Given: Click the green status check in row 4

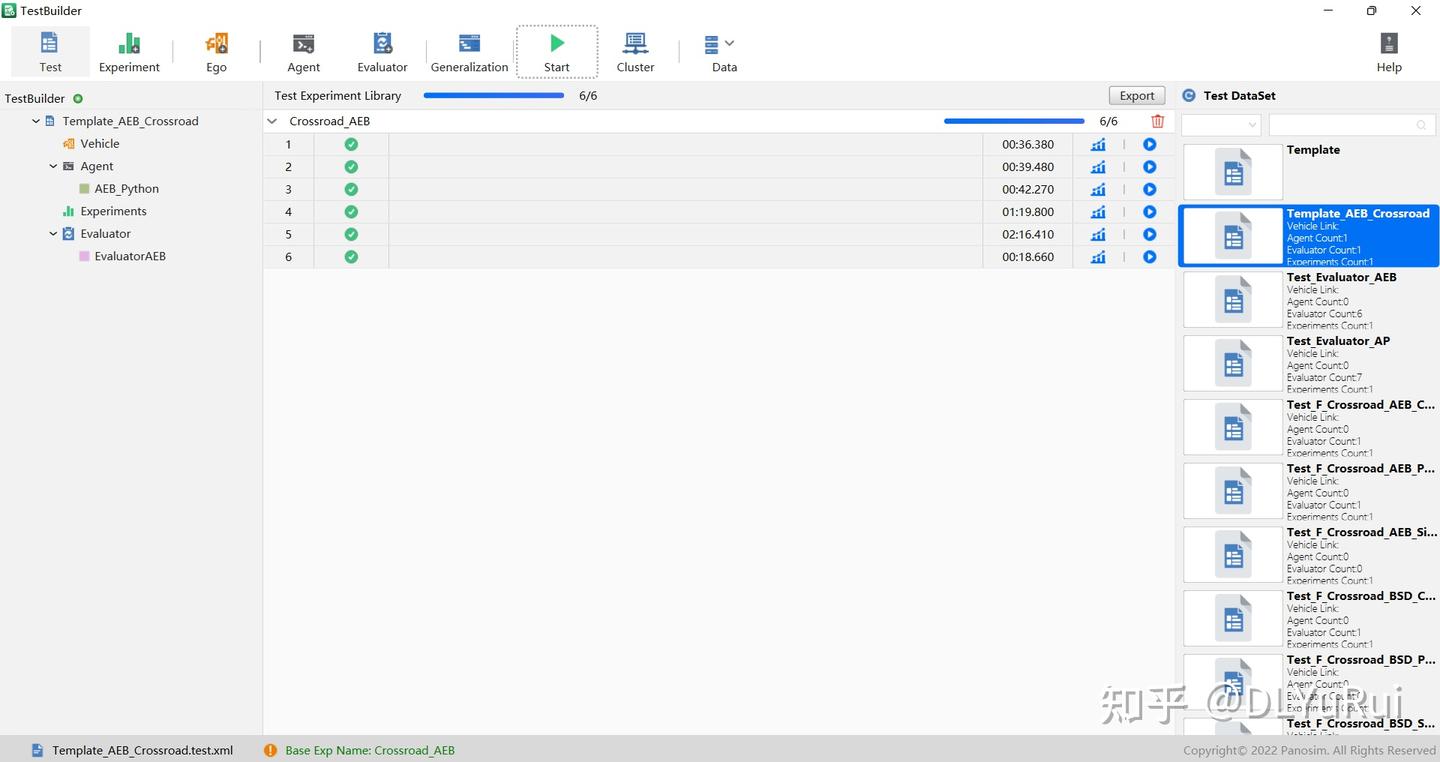Looking at the screenshot, I should pos(351,212).
